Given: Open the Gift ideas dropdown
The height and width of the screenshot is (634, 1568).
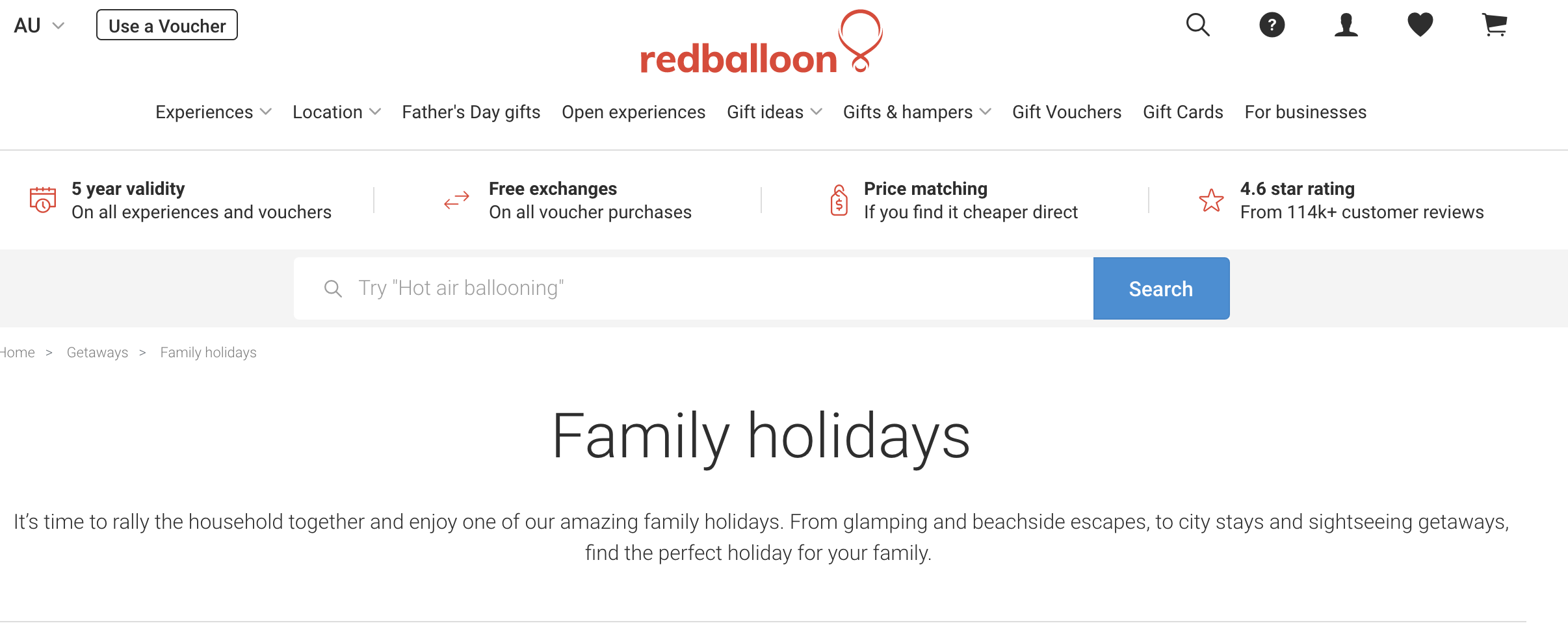Looking at the screenshot, I should click(772, 112).
